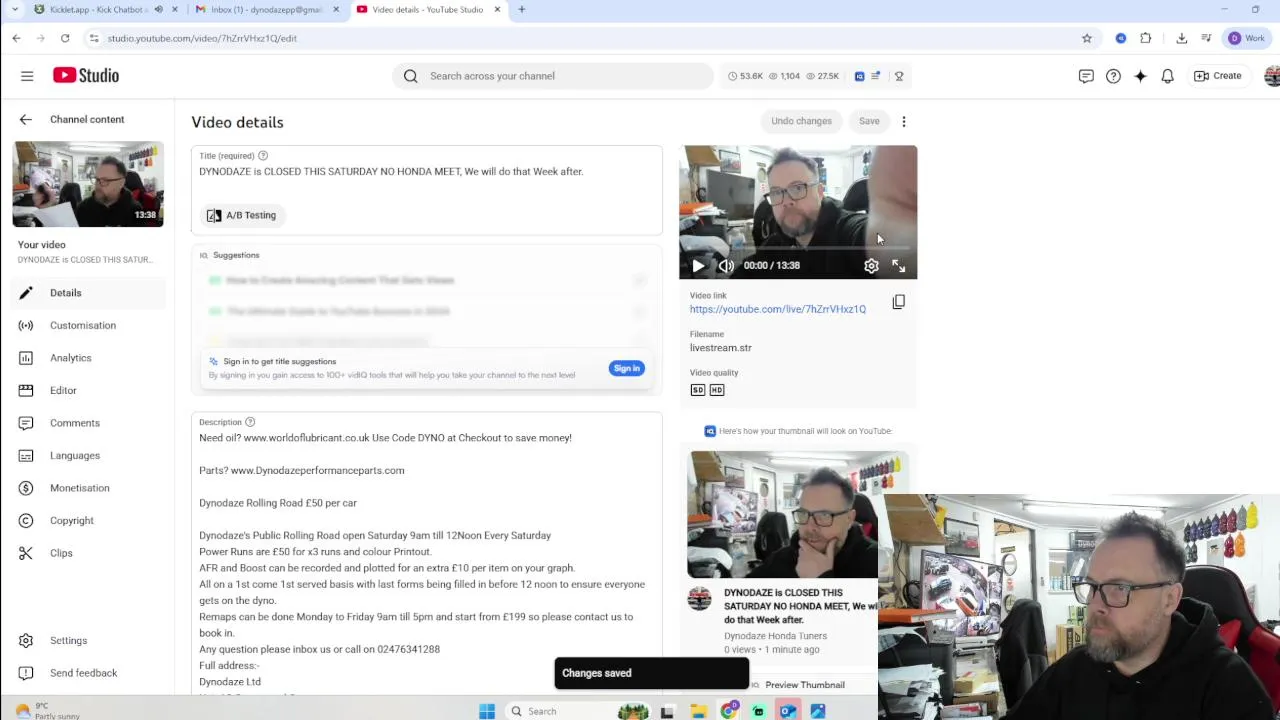The height and width of the screenshot is (720, 1280).
Task: Click Sign in for title suggestions
Action: click(x=627, y=368)
